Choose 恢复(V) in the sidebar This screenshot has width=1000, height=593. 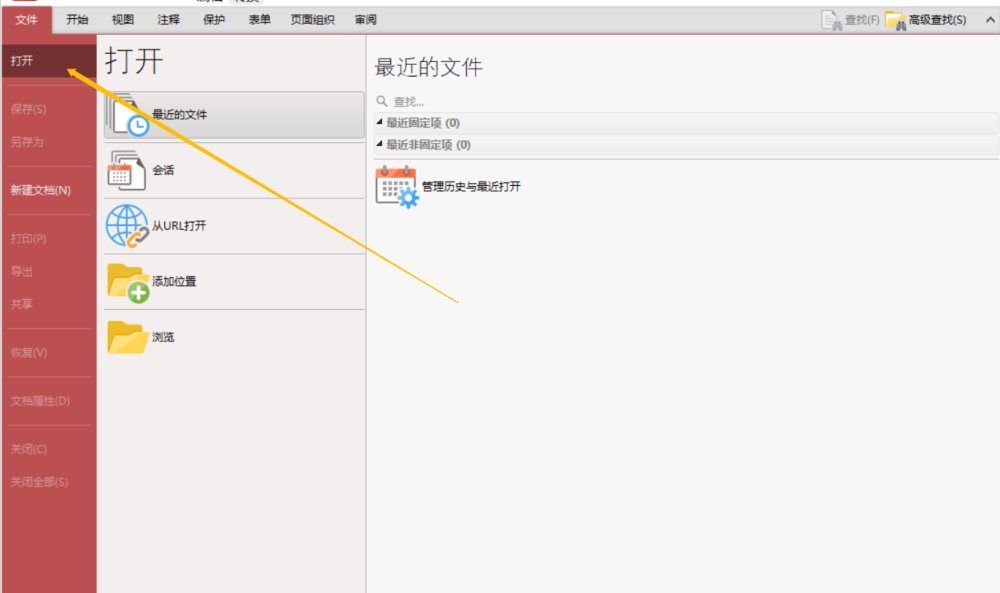tap(29, 352)
